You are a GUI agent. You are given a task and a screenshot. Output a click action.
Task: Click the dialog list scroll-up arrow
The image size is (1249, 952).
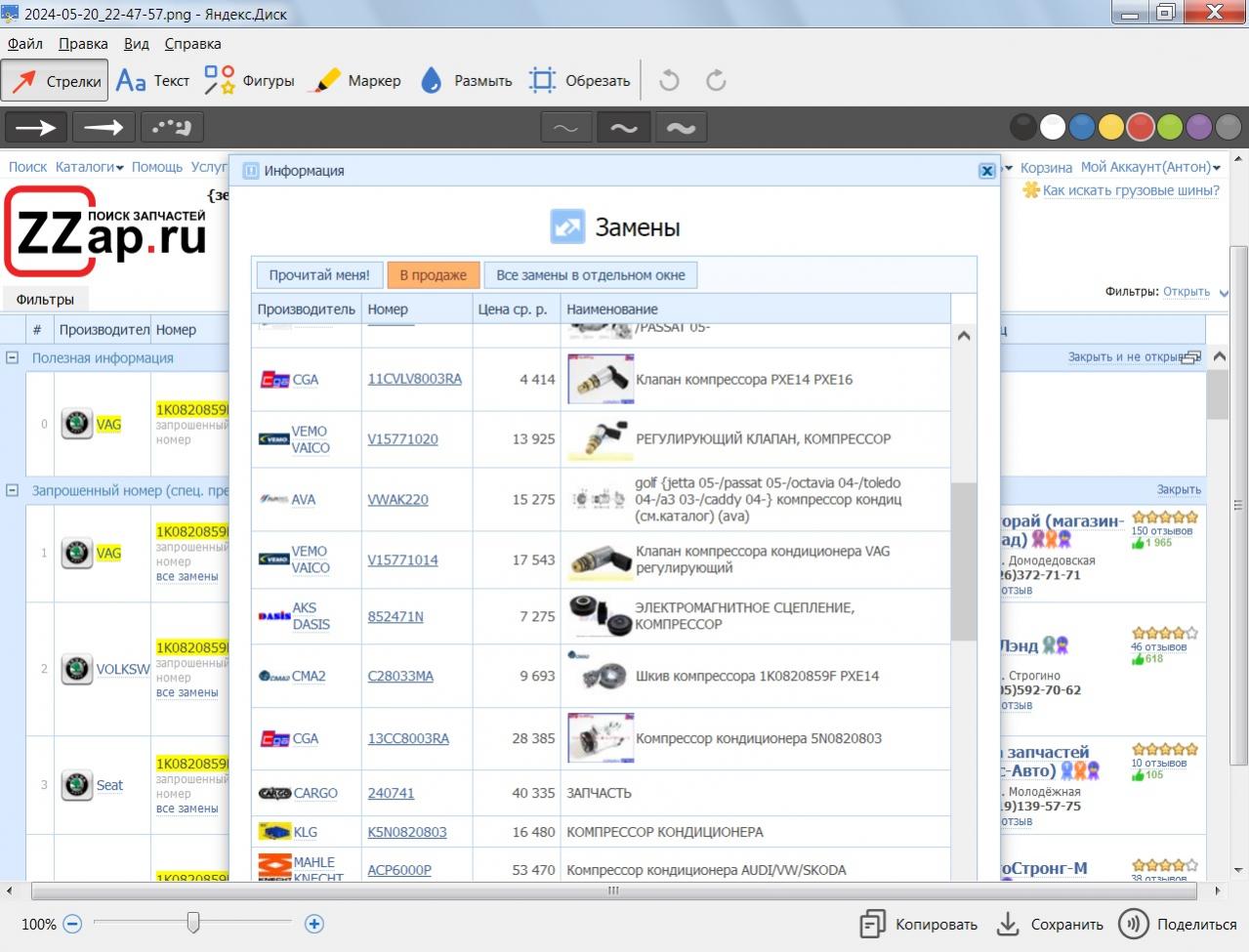coord(963,336)
